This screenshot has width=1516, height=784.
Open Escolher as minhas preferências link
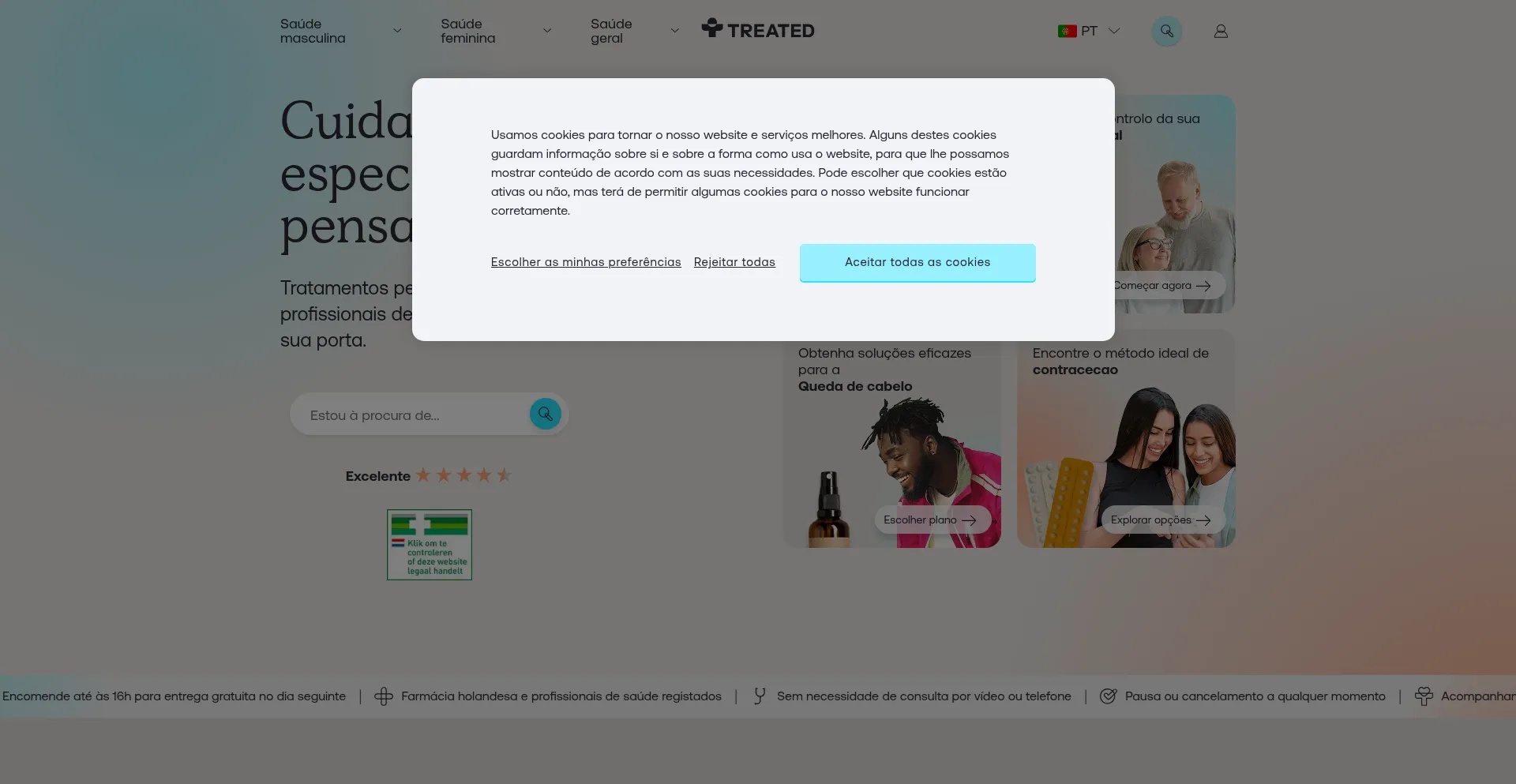coord(585,262)
